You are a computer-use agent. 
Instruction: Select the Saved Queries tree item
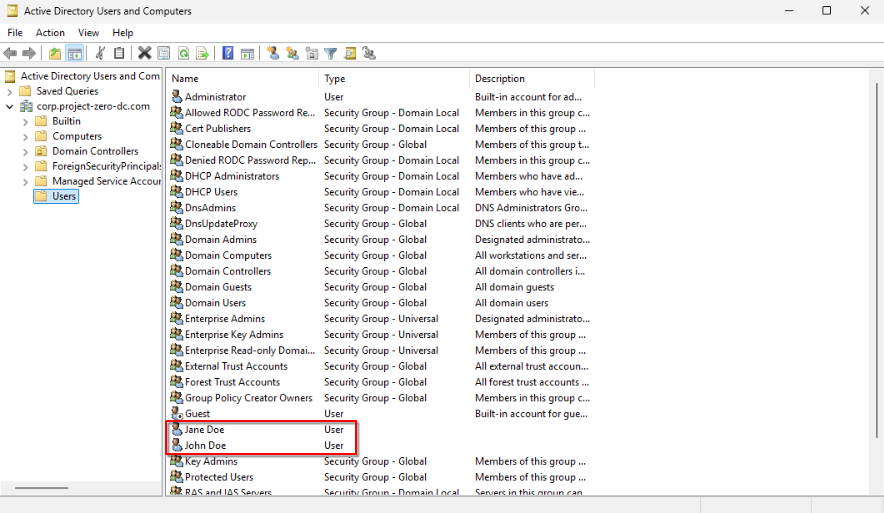point(67,91)
